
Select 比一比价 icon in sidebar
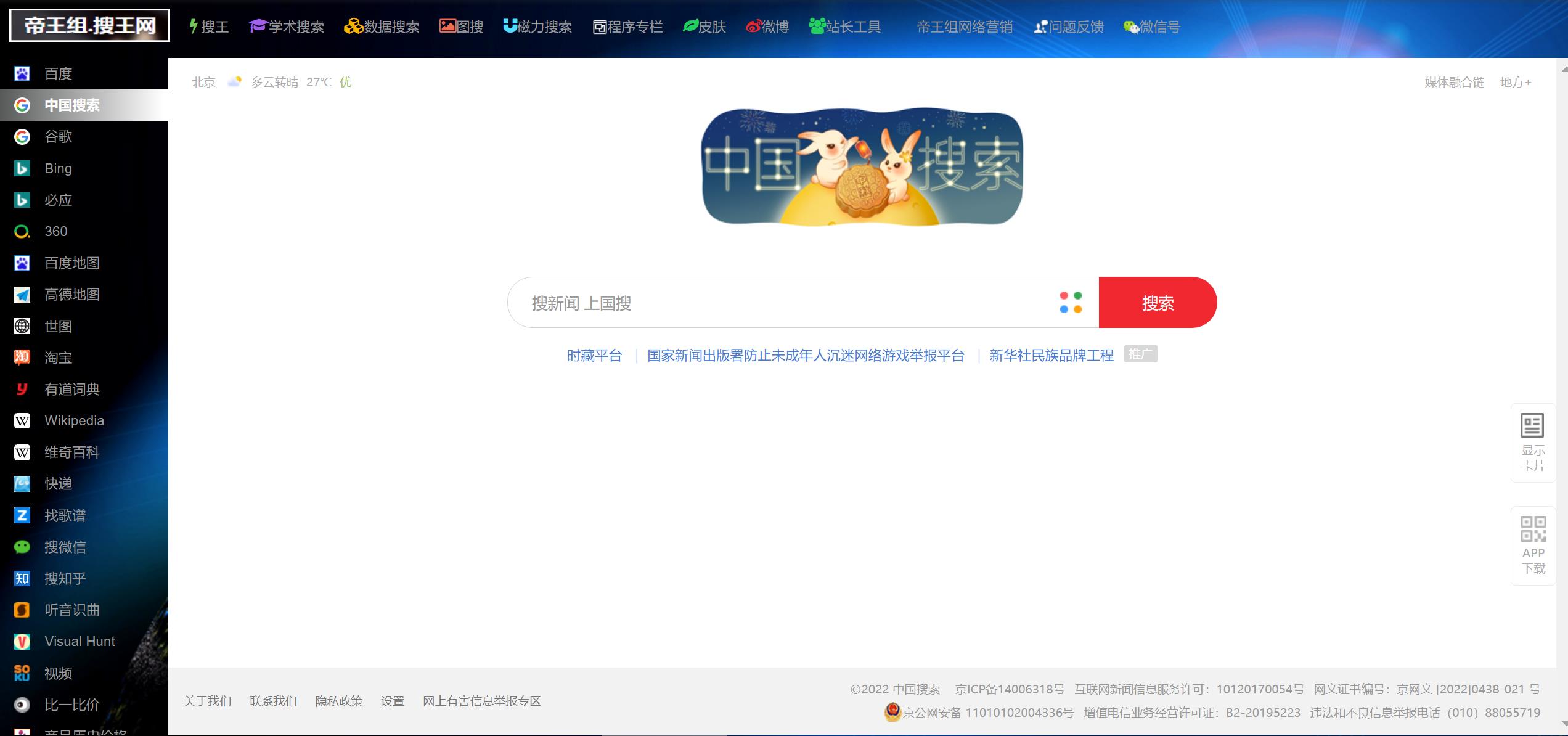coord(22,705)
